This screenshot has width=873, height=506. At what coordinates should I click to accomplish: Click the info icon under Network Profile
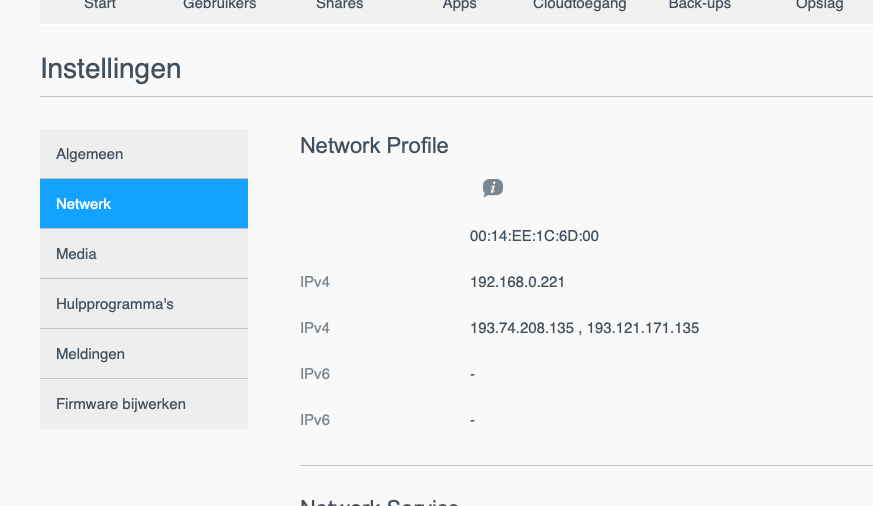point(492,188)
